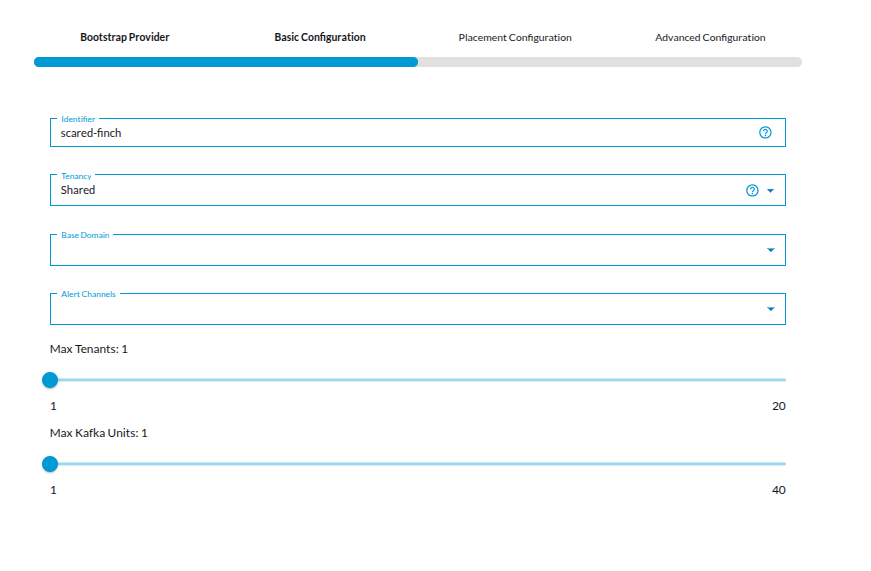Click the gray unfilled part of progress bar
Viewport: 871px width, 571px height.
click(x=610, y=62)
